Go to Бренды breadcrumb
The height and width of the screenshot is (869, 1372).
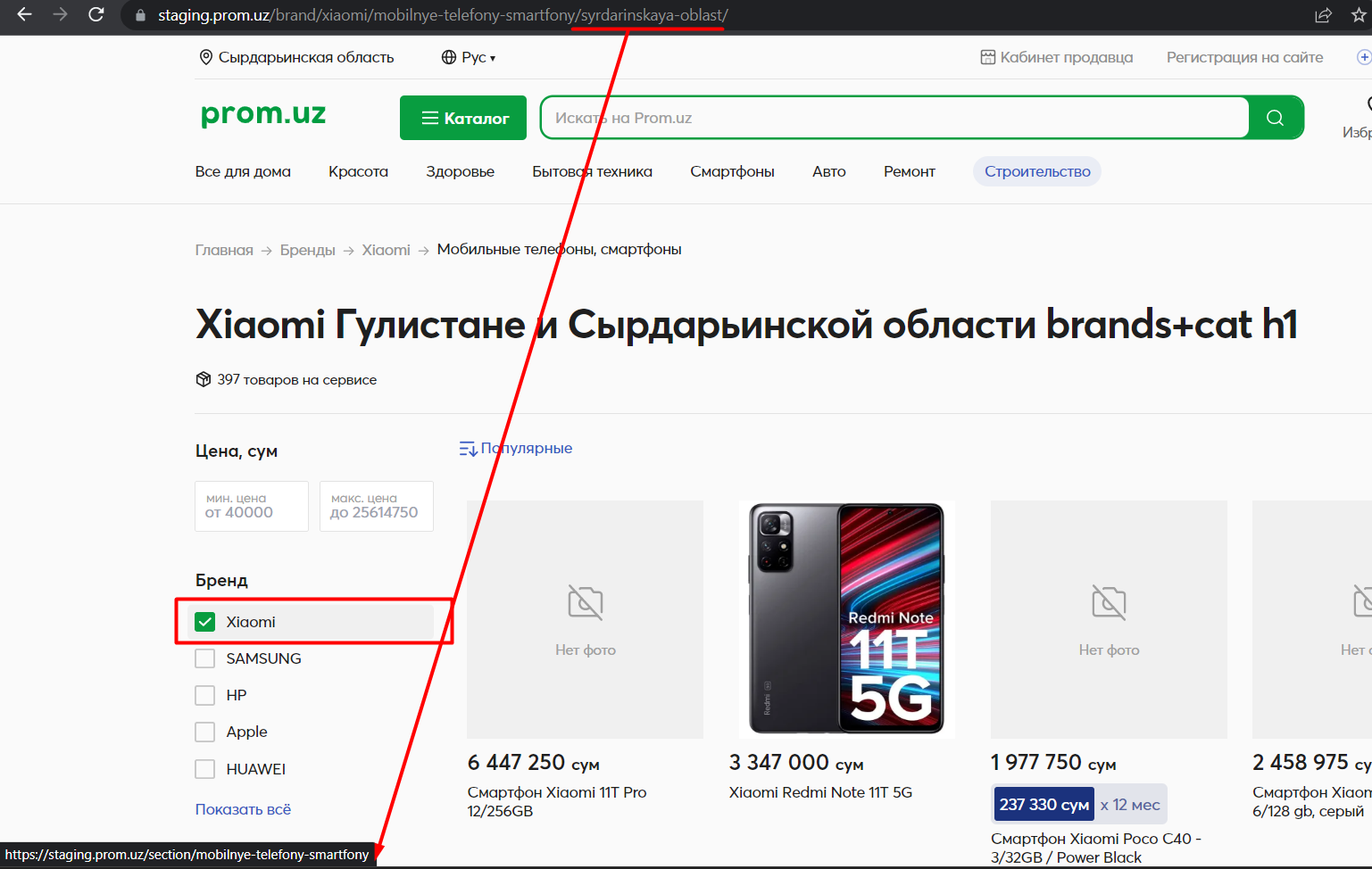(x=308, y=250)
